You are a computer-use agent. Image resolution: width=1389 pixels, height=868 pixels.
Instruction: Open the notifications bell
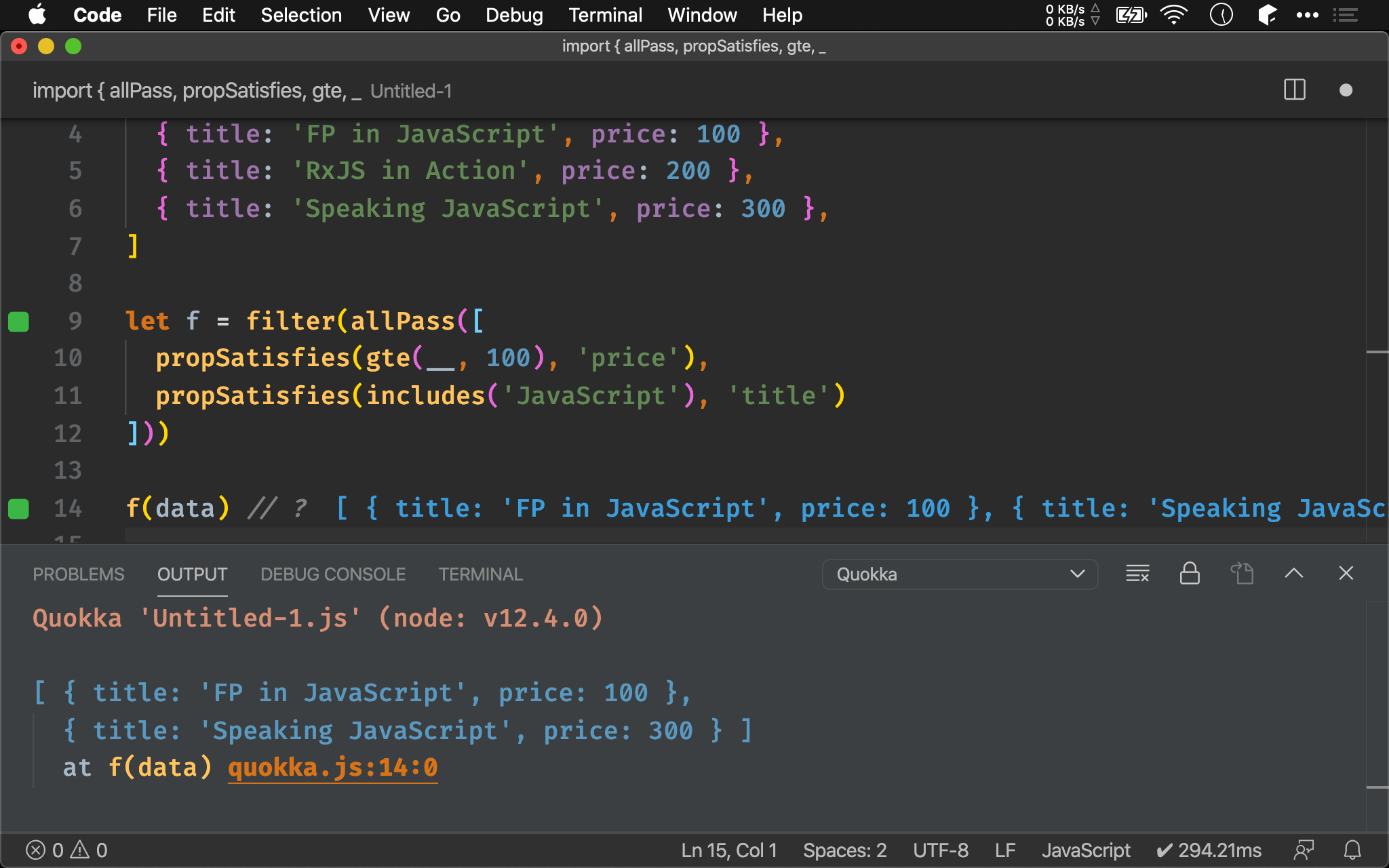click(1352, 850)
